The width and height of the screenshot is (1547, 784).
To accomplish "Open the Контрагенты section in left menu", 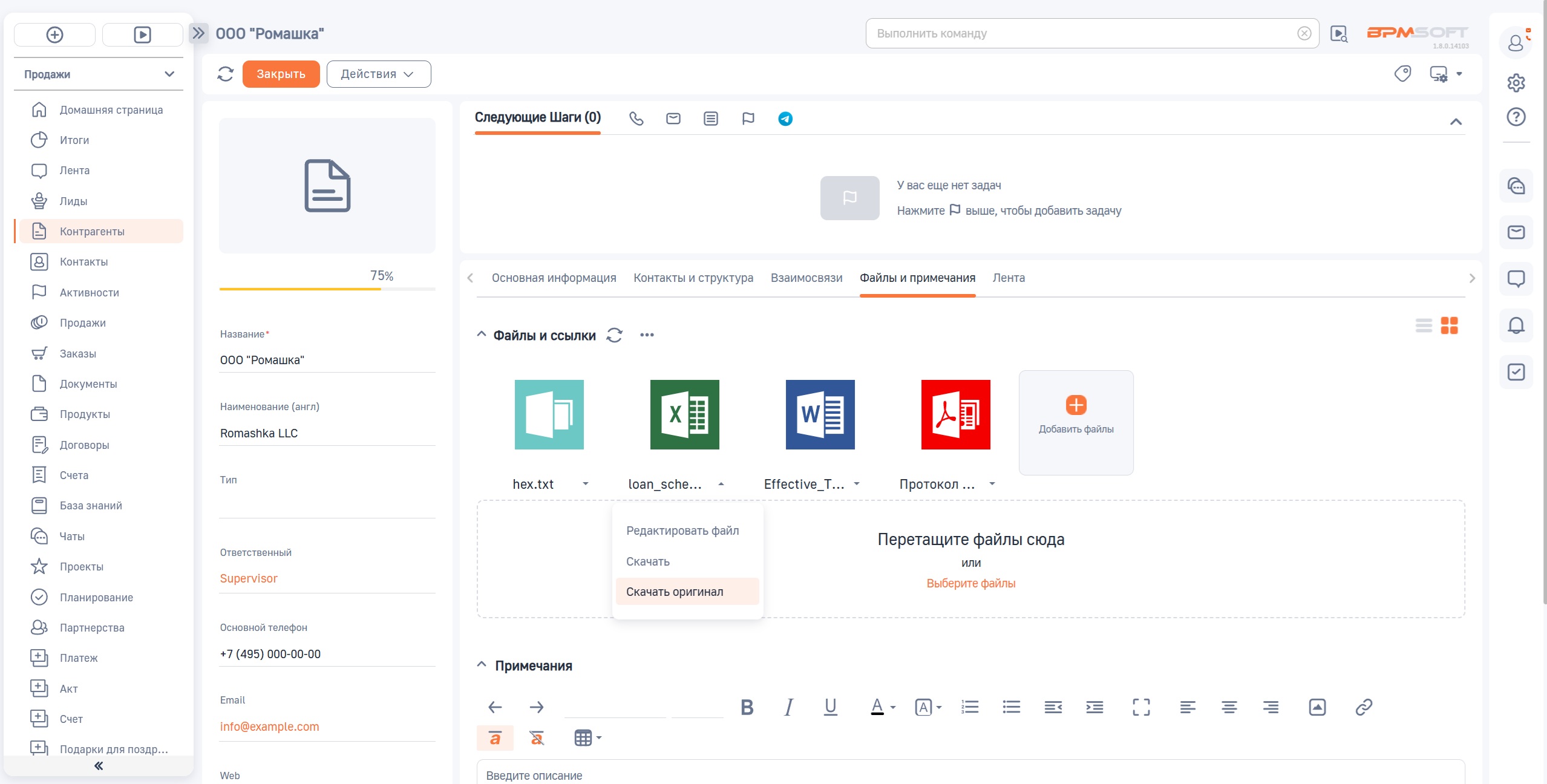I will (91, 231).
